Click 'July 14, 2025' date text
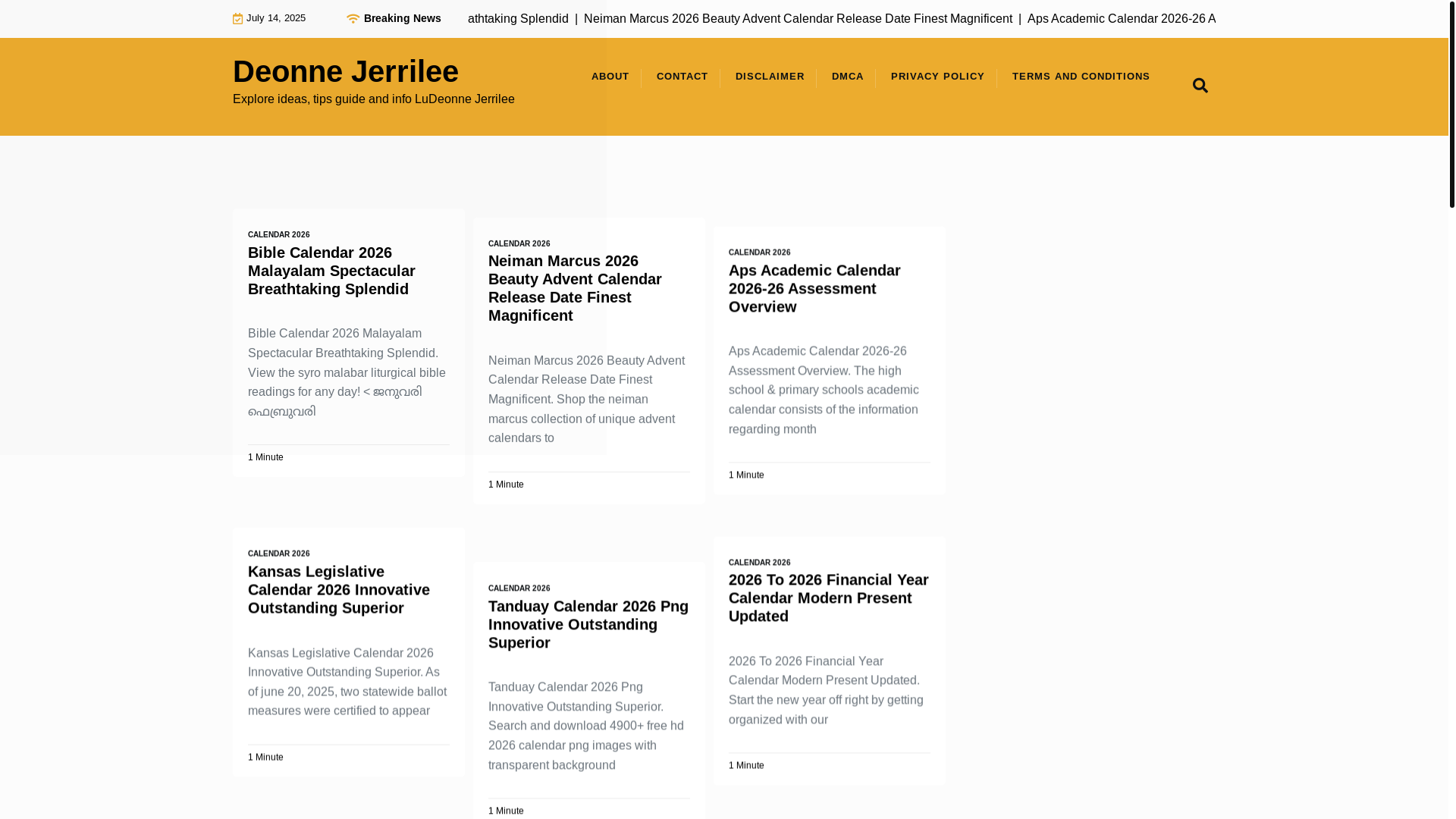This screenshot has width=1456, height=819. coord(276,18)
